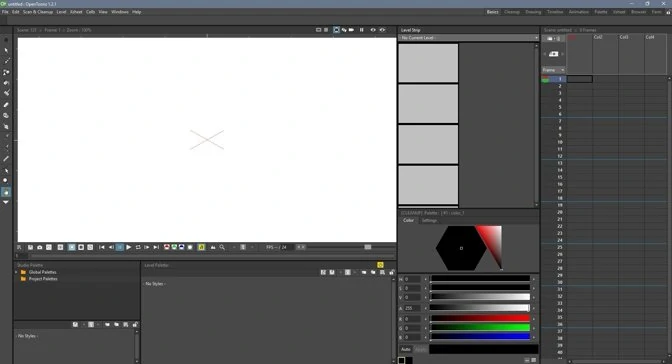The image size is (672, 364).
Task: Click the magnifier Locator icon
Action: 222,247
